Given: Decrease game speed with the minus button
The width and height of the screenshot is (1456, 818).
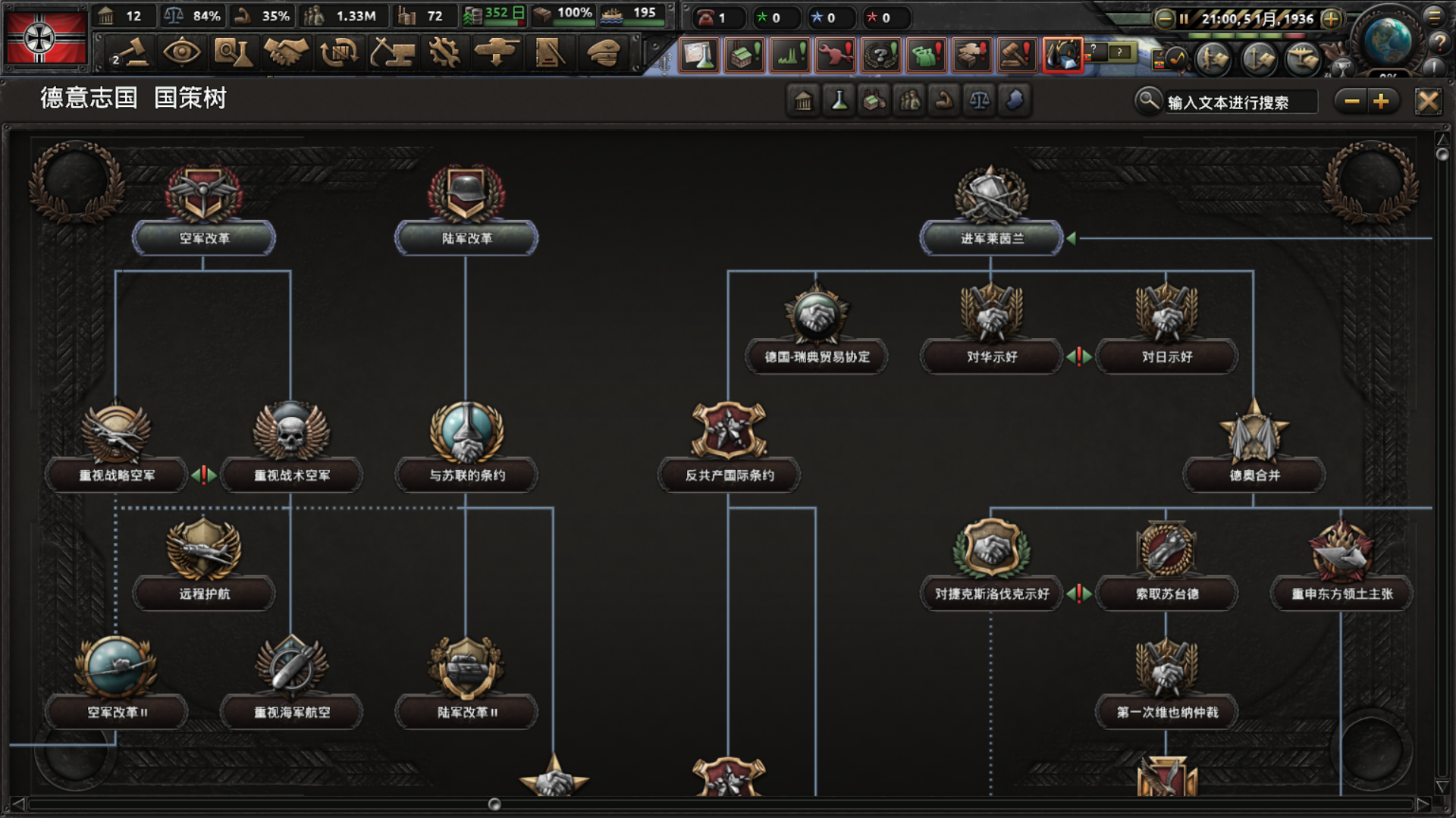Looking at the screenshot, I should (1164, 19).
